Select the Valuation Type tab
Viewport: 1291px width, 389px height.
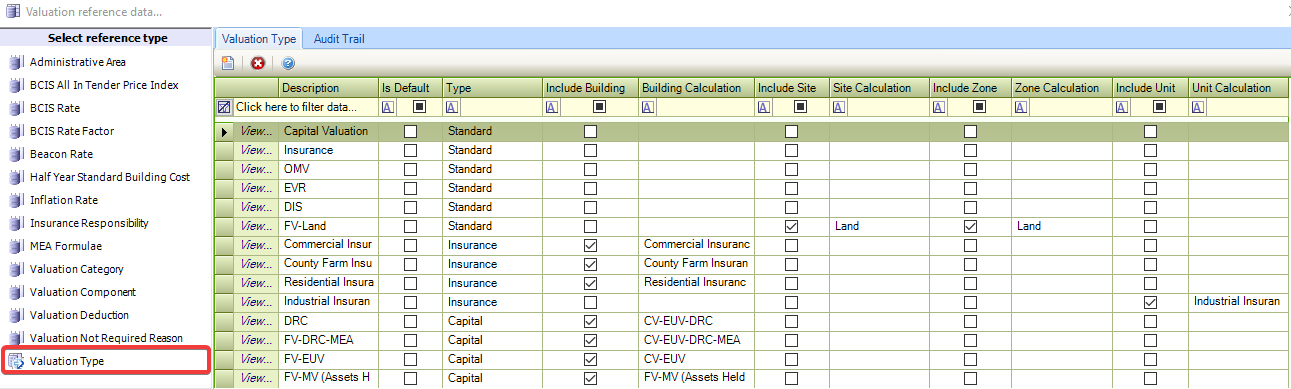click(259, 39)
